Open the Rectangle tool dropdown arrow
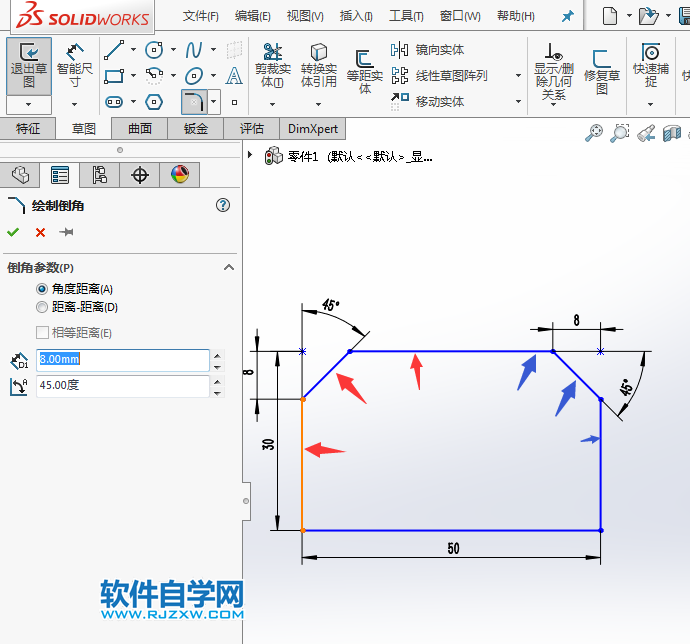The width and height of the screenshot is (690, 644). point(133,76)
